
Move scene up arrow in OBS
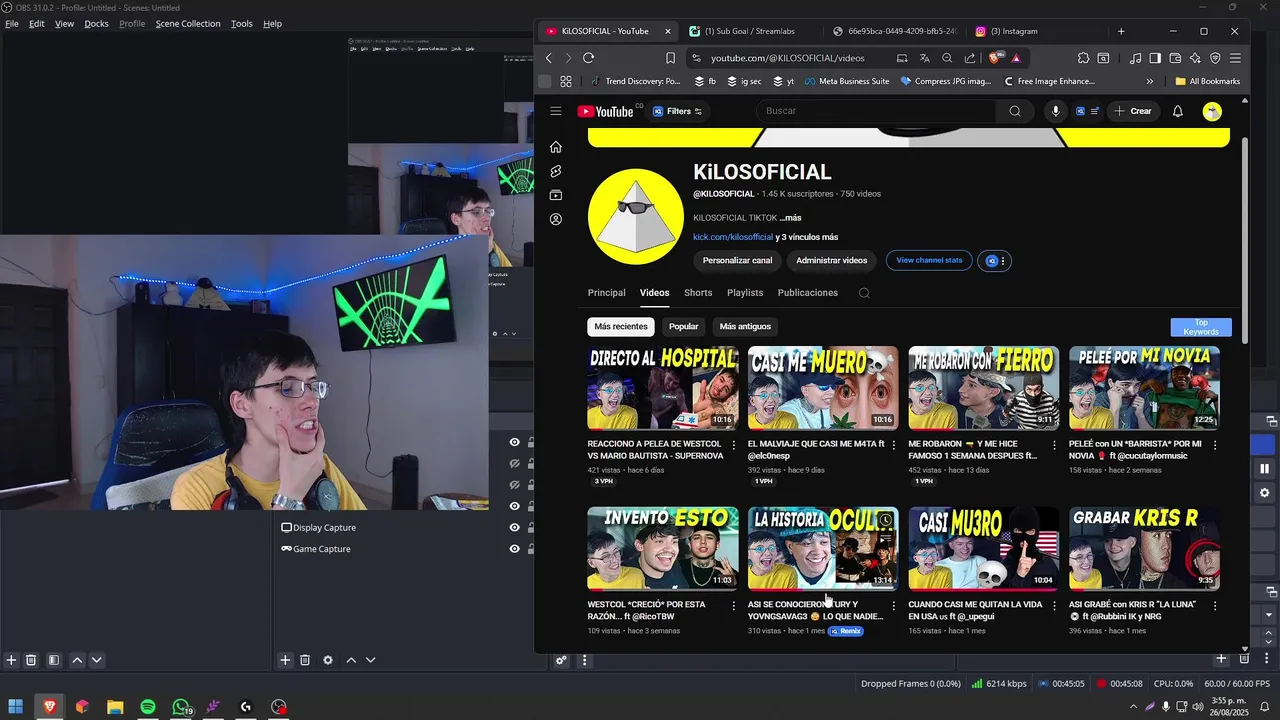77,660
